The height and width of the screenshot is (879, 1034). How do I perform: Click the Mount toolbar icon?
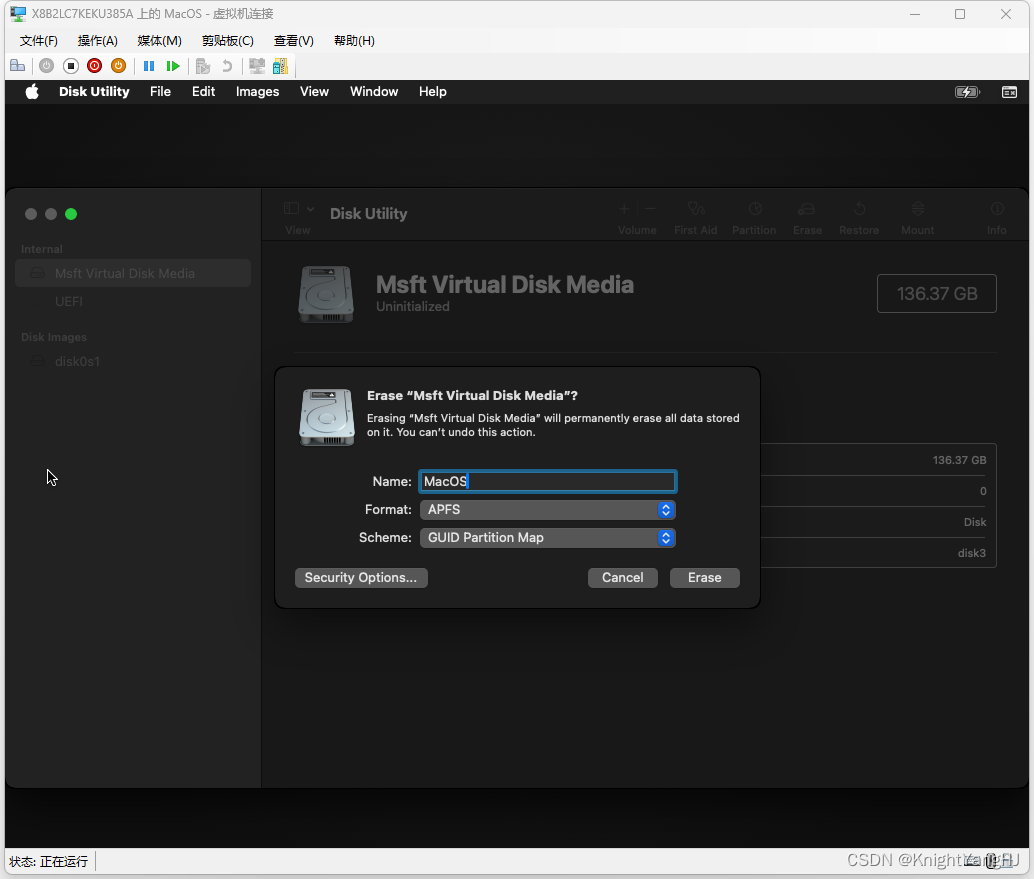[918, 209]
